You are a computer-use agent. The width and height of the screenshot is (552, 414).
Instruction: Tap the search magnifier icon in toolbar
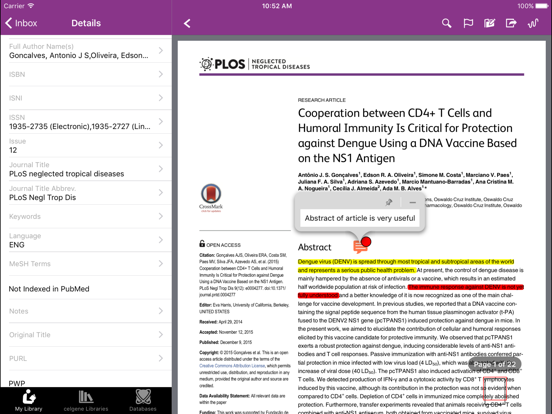pyautogui.click(x=446, y=23)
